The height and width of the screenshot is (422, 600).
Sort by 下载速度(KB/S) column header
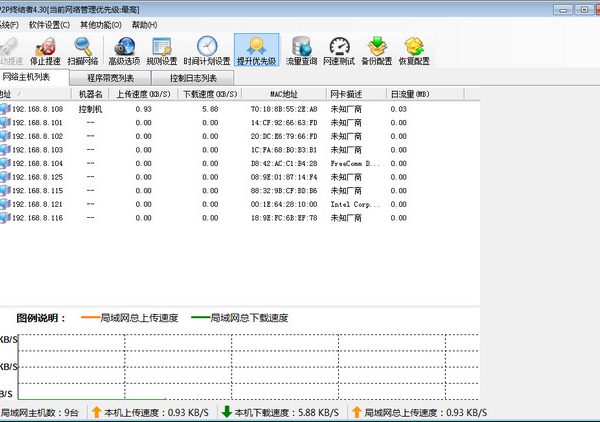(209, 94)
